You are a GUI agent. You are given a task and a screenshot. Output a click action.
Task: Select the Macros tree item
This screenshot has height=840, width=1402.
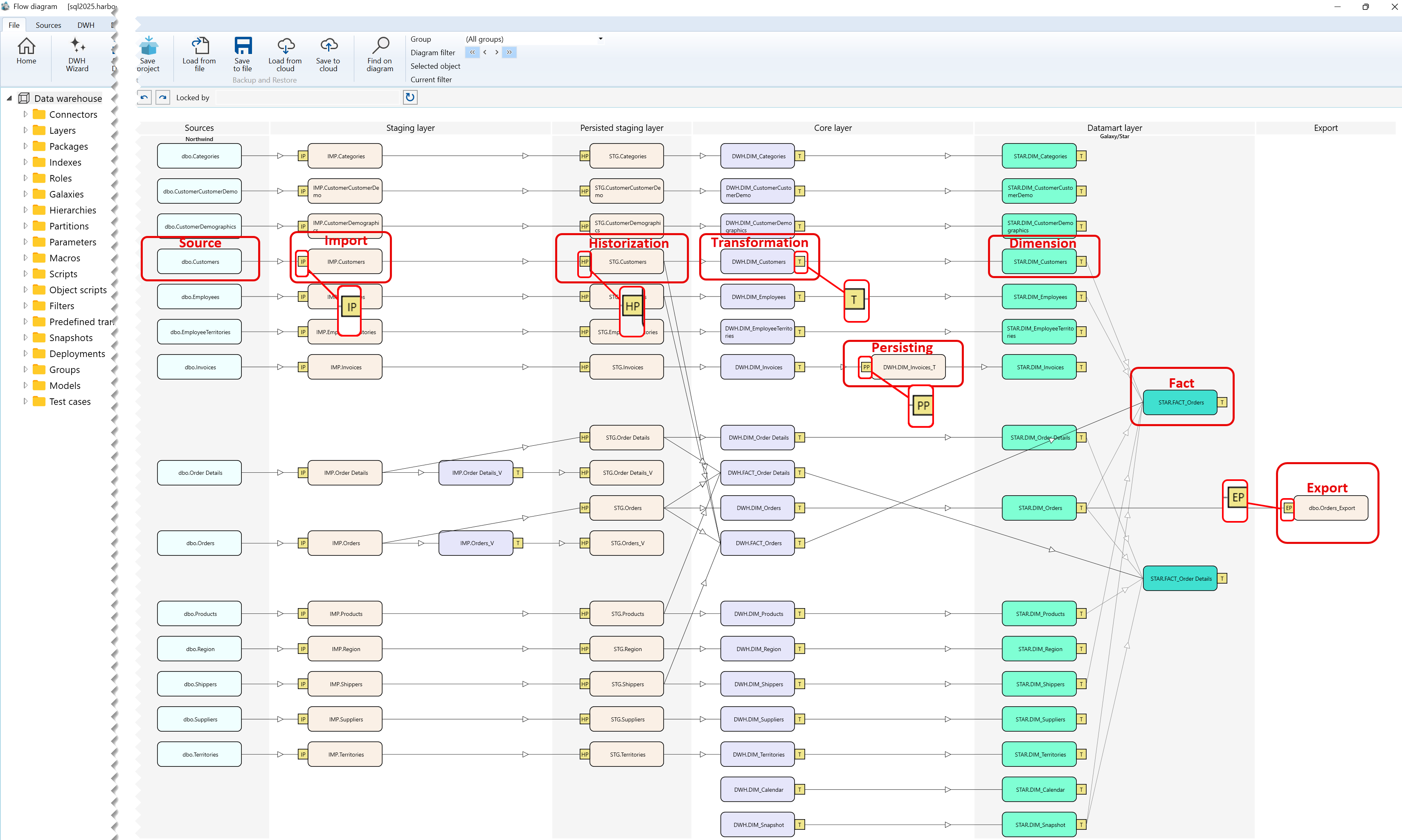[x=65, y=258]
